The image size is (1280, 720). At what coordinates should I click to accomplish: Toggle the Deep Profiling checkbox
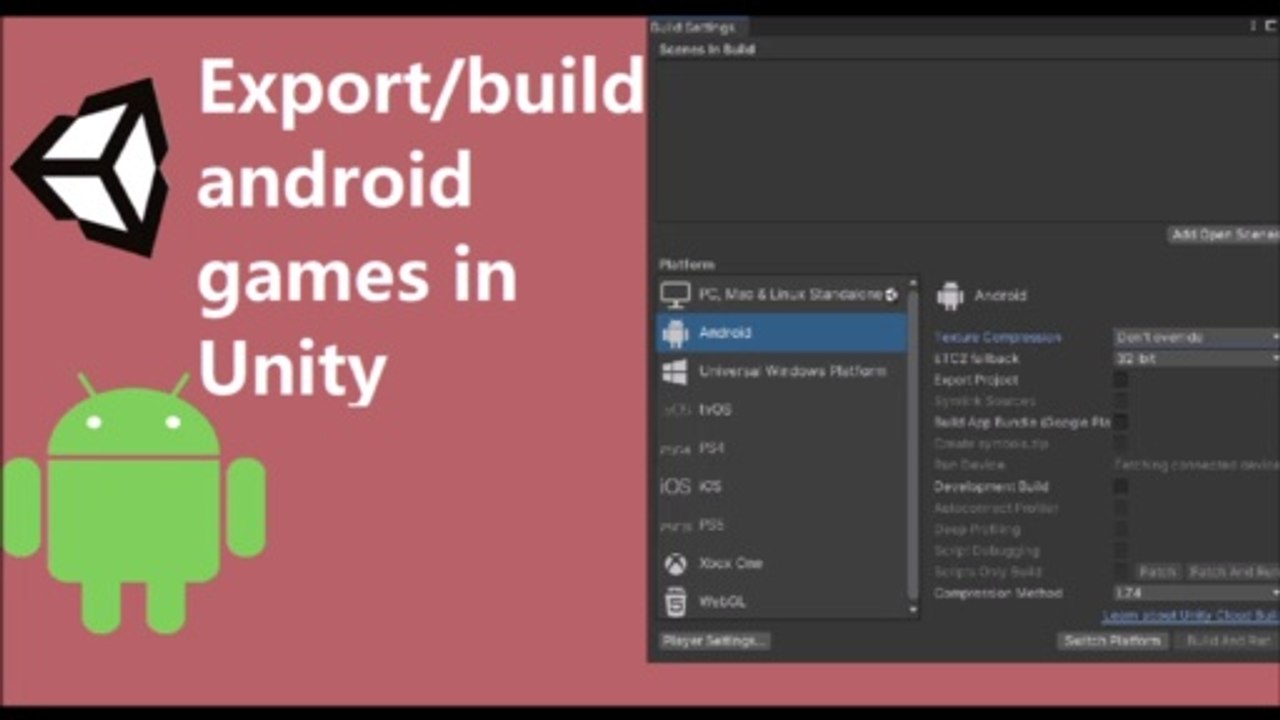(1121, 529)
